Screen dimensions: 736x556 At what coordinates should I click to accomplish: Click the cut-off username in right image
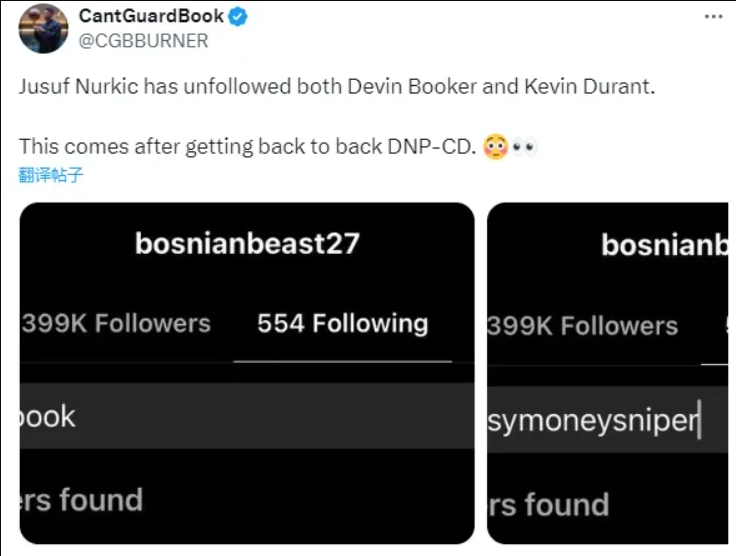[x=664, y=245]
